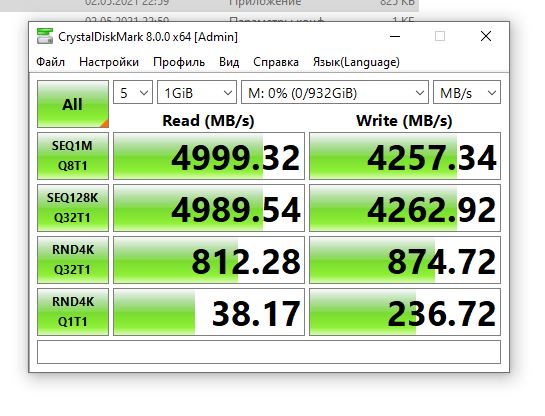Expand the test count dropdown showing 5
This screenshot has height=416, width=545.
(133, 92)
